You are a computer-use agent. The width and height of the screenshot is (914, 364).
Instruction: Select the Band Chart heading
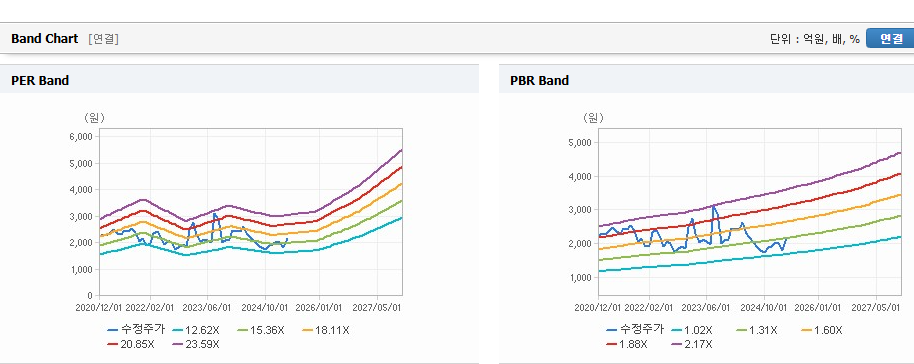[44, 39]
